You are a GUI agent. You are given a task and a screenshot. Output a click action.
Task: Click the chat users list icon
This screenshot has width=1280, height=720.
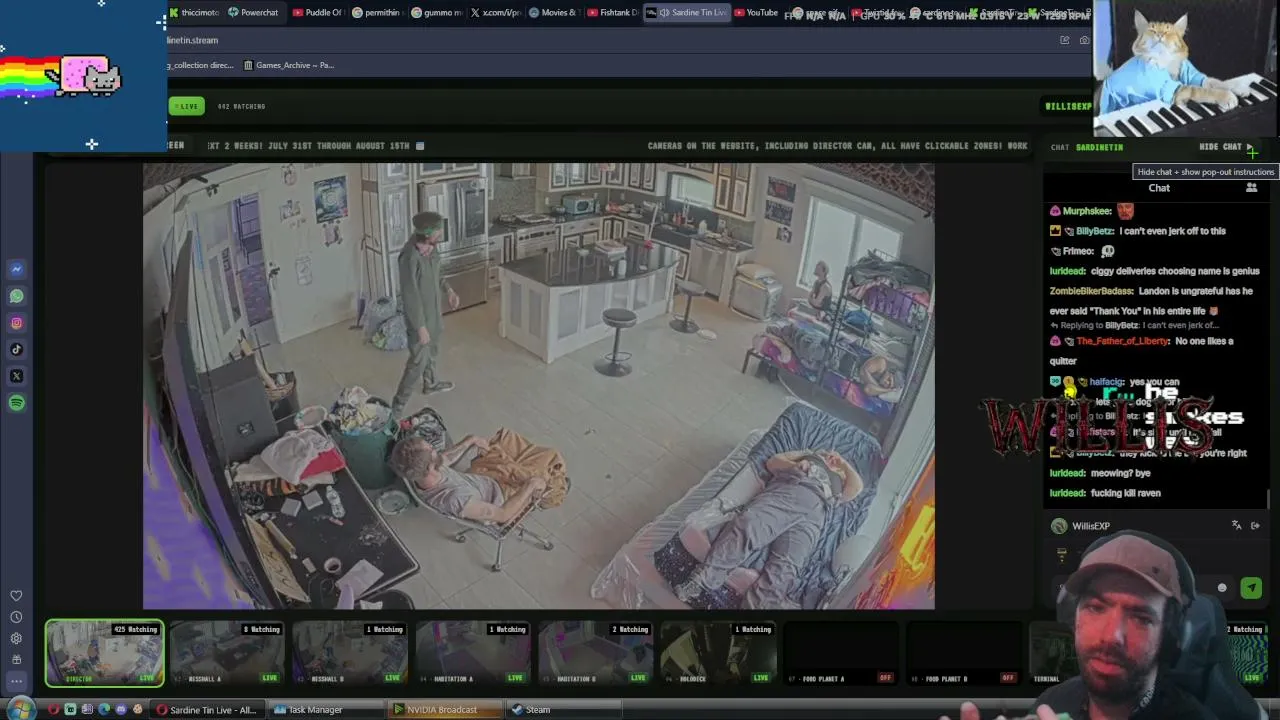point(1251,187)
